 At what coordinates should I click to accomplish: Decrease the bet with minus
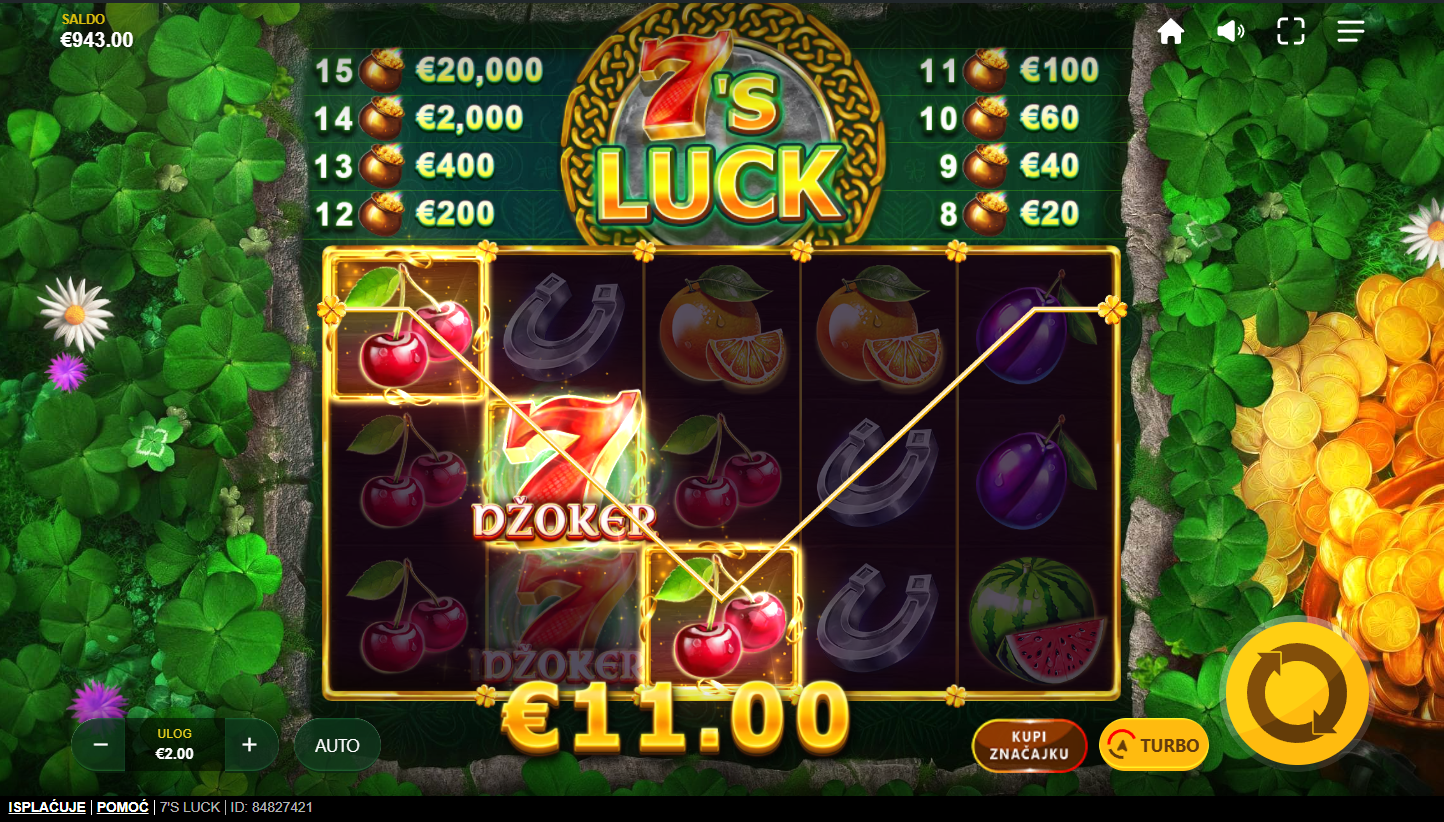(100, 745)
